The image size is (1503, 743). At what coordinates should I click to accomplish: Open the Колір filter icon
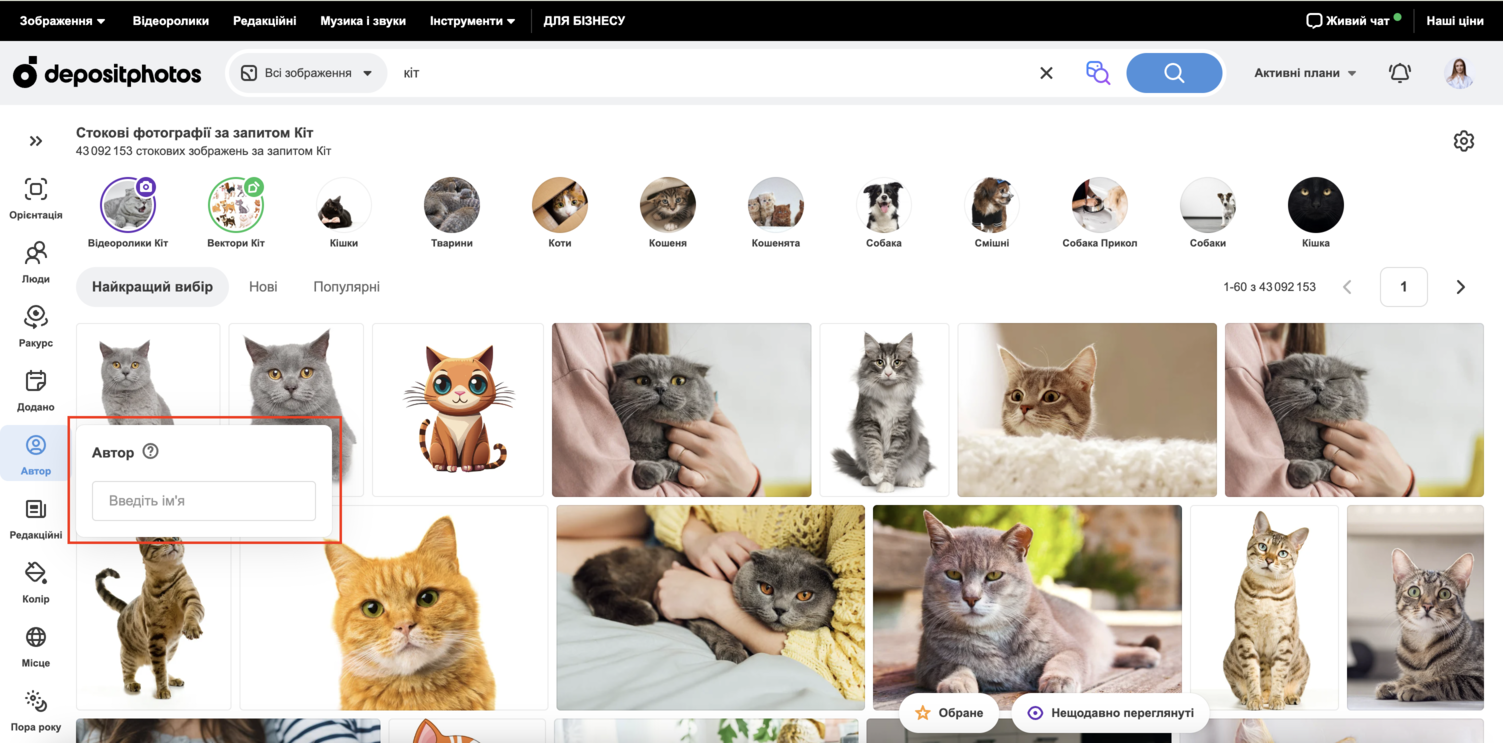click(35, 582)
